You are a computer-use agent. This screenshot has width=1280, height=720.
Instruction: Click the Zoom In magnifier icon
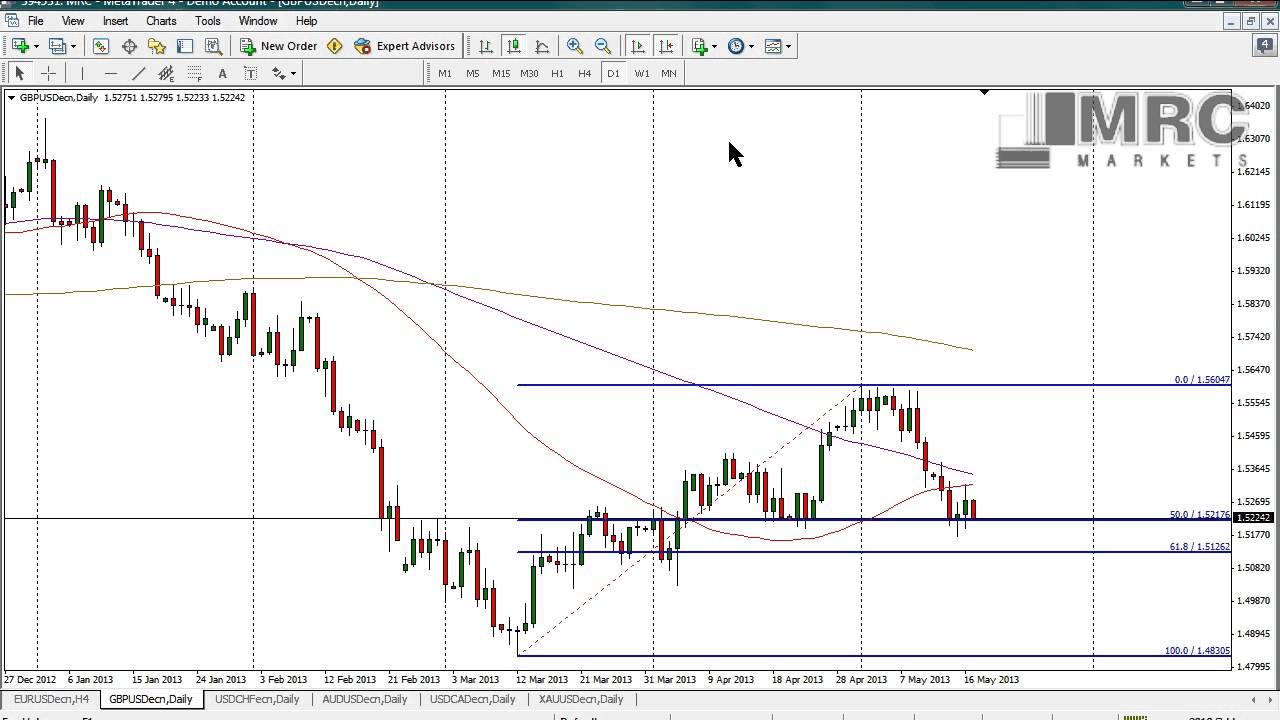click(x=575, y=46)
